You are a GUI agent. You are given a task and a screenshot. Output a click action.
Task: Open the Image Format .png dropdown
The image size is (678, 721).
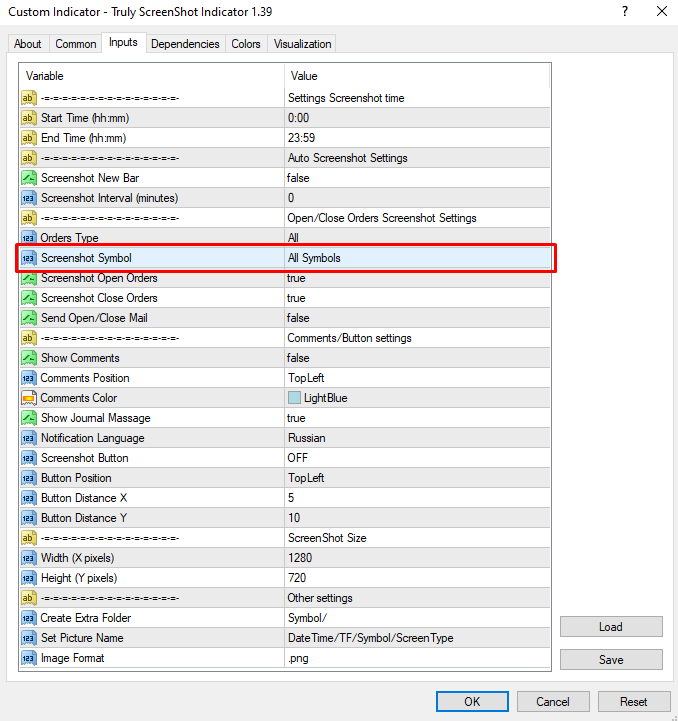click(417, 658)
